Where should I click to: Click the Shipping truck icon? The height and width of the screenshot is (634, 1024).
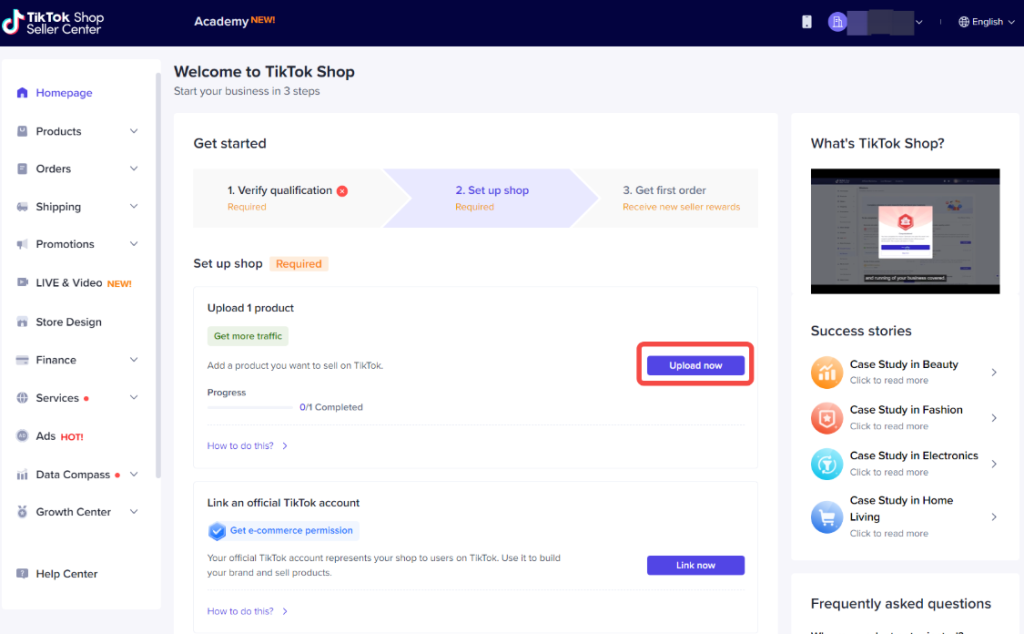(x=22, y=207)
